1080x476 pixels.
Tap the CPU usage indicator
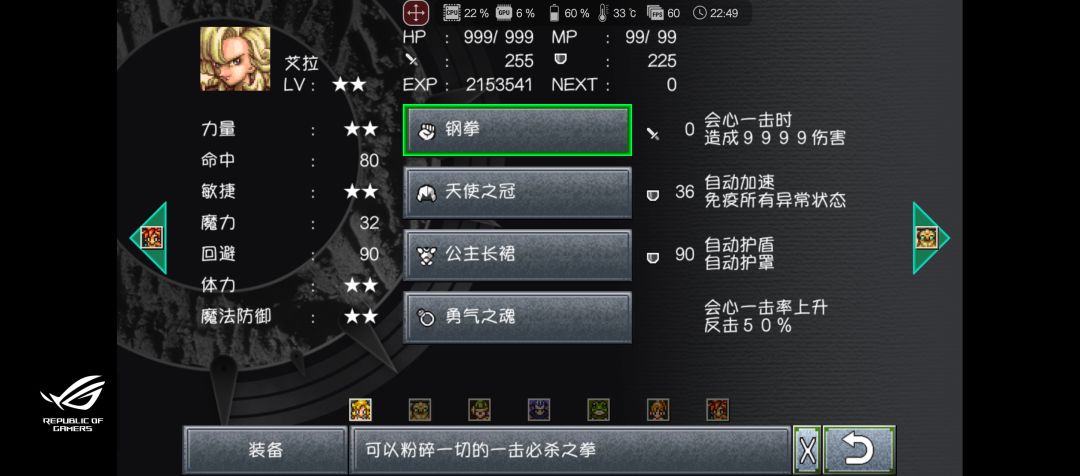pyautogui.click(x=466, y=13)
